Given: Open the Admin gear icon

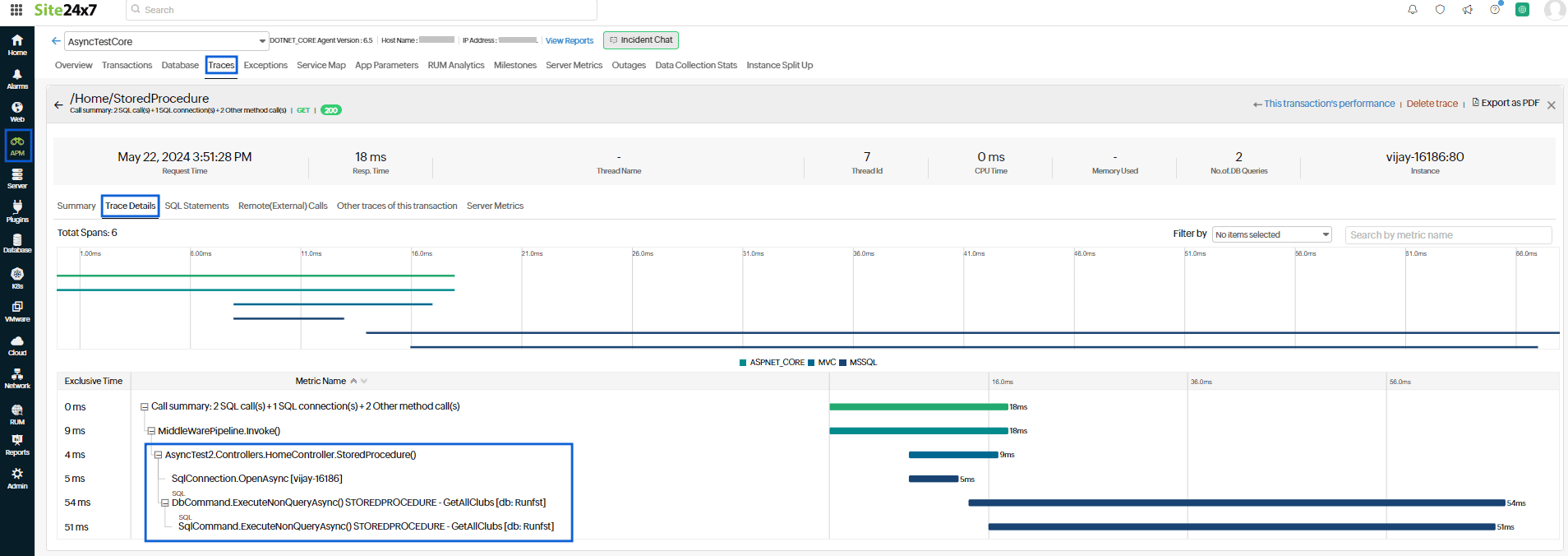Looking at the screenshot, I should point(17,478).
